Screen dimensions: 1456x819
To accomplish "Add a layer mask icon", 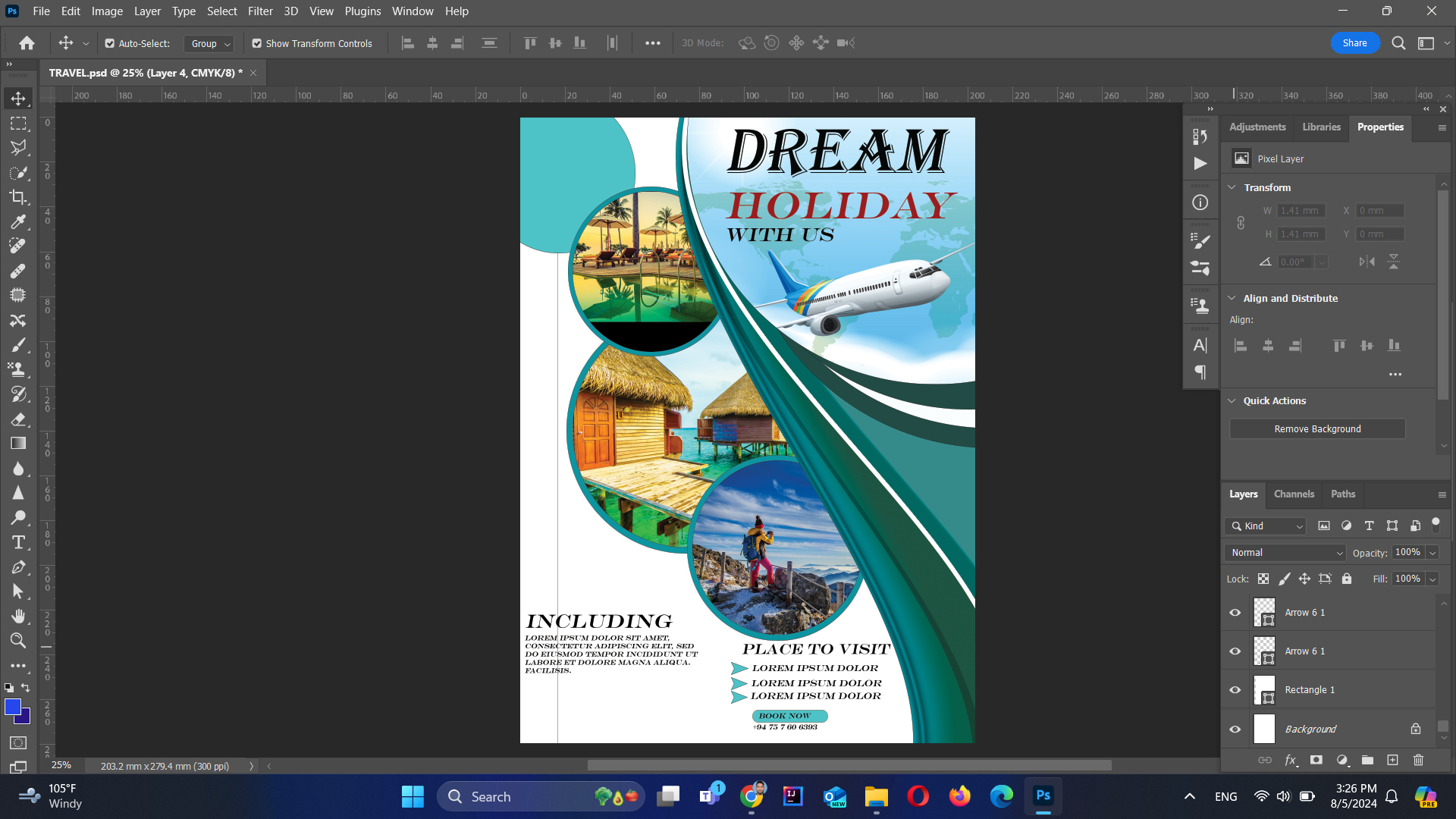I will pos(1316,760).
